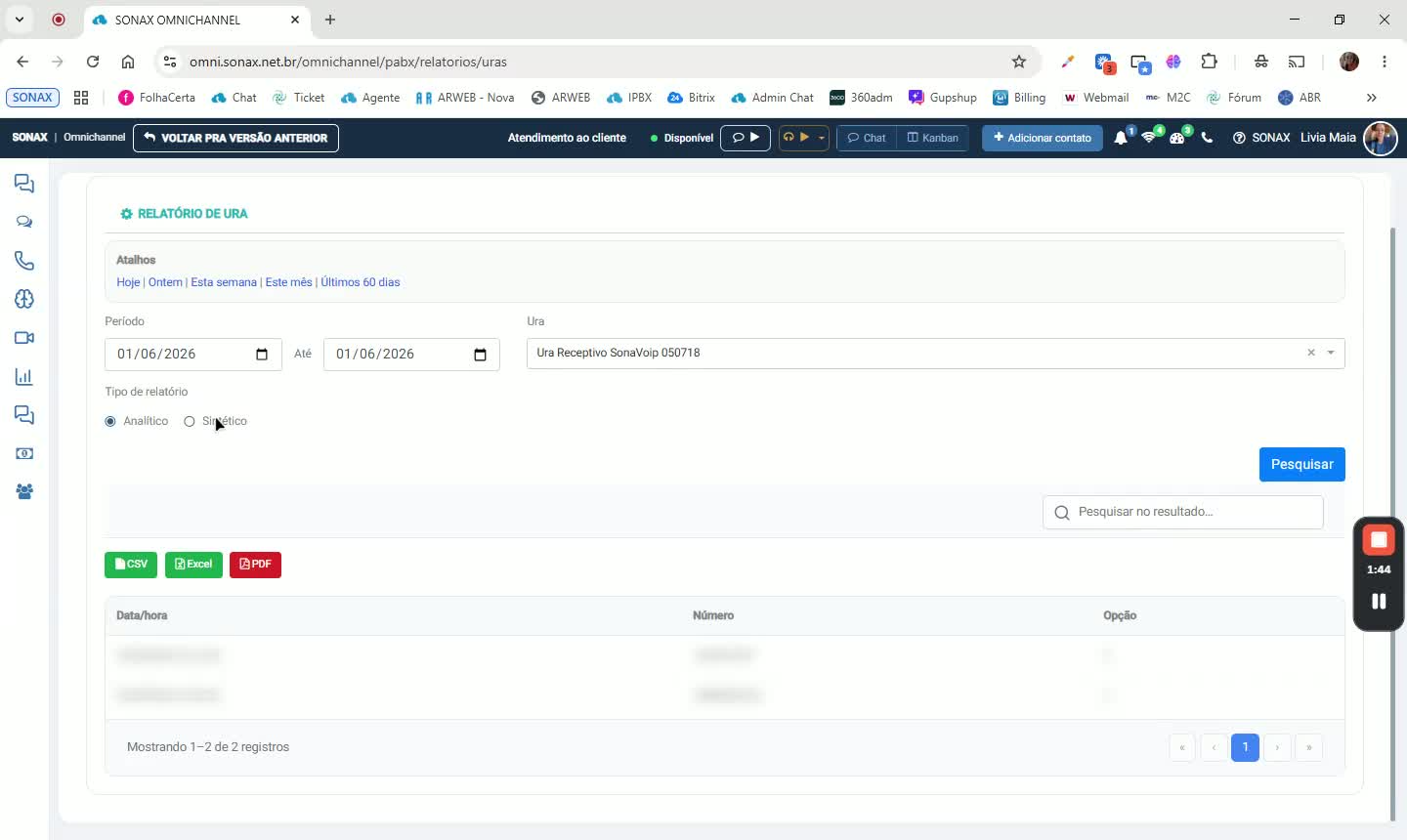
Task: Show hidden bookmarks overflow chevron
Action: [1372, 98]
